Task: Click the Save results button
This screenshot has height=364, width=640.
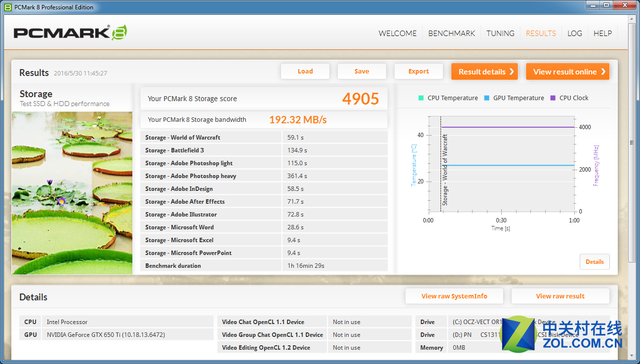Action: tap(362, 71)
